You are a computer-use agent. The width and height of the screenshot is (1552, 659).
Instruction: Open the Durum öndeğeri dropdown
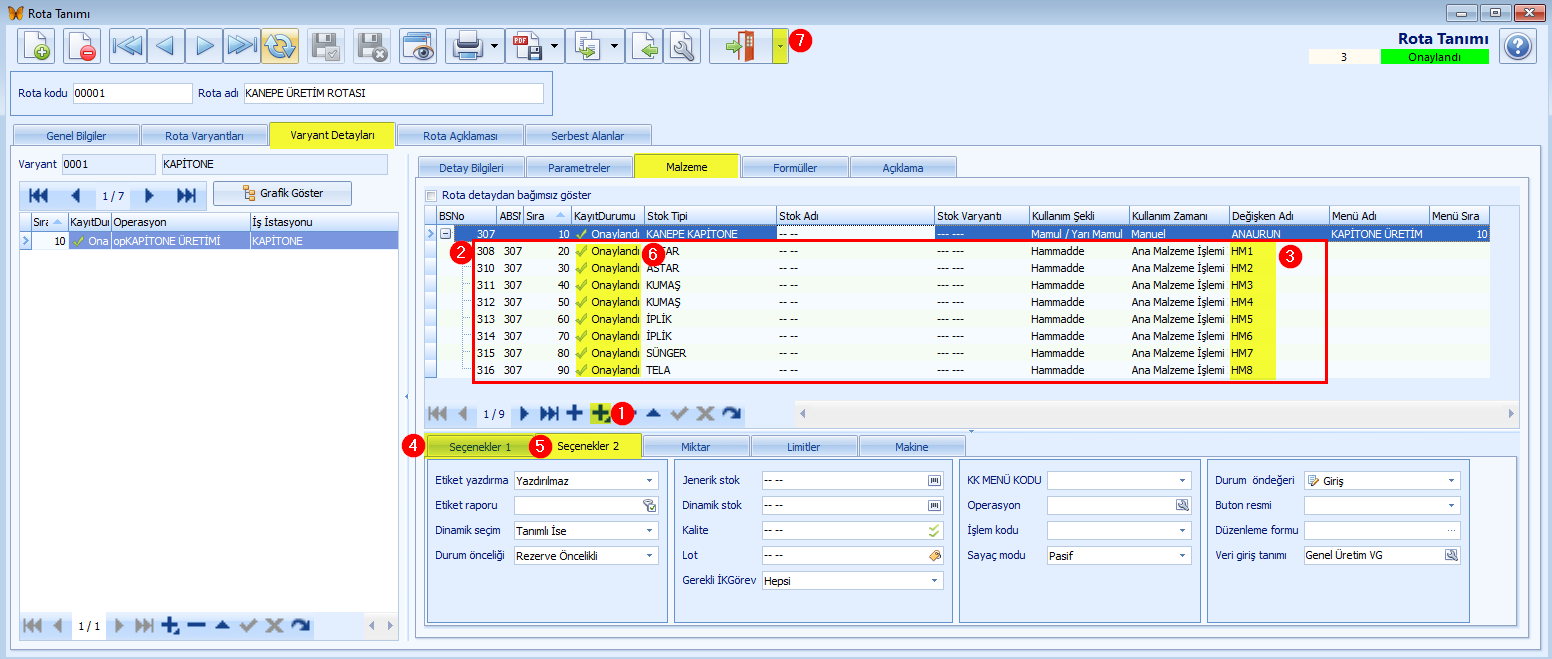point(1382,480)
